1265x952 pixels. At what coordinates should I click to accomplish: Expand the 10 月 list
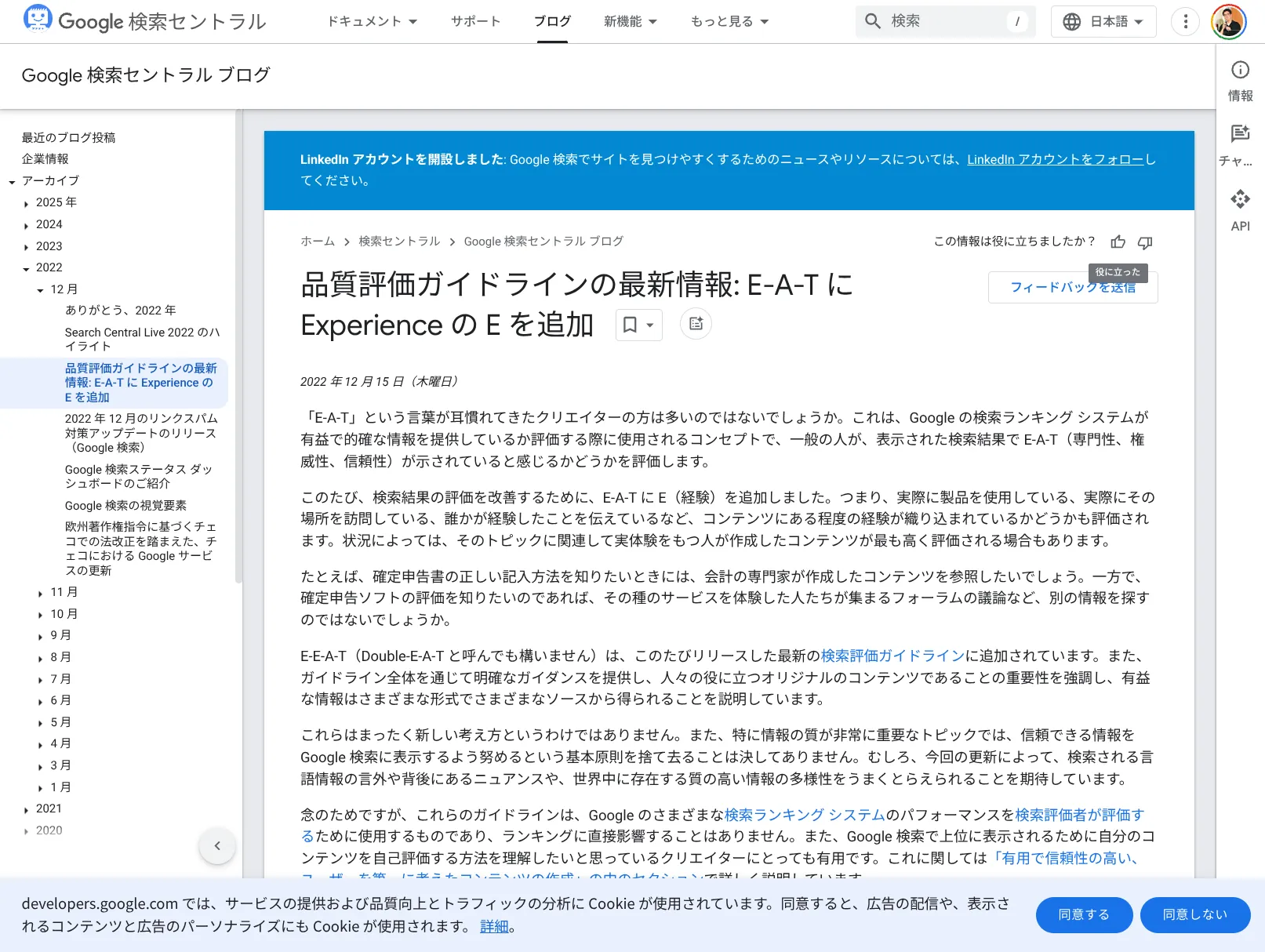pyautogui.click(x=41, y=615)
